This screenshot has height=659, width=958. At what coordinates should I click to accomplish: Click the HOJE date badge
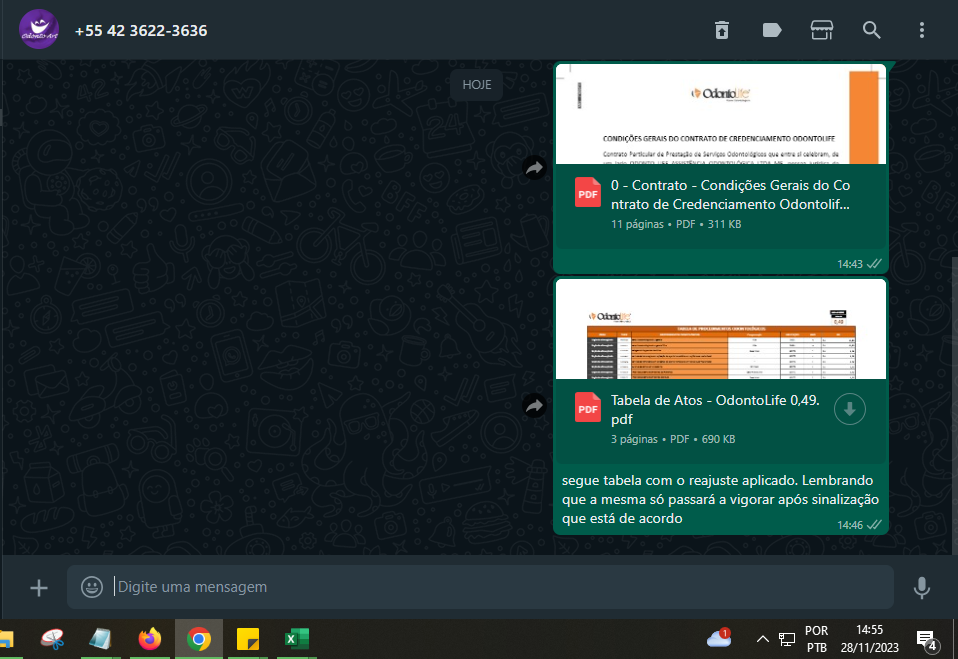pyautogui.click(x=477, y=85)
